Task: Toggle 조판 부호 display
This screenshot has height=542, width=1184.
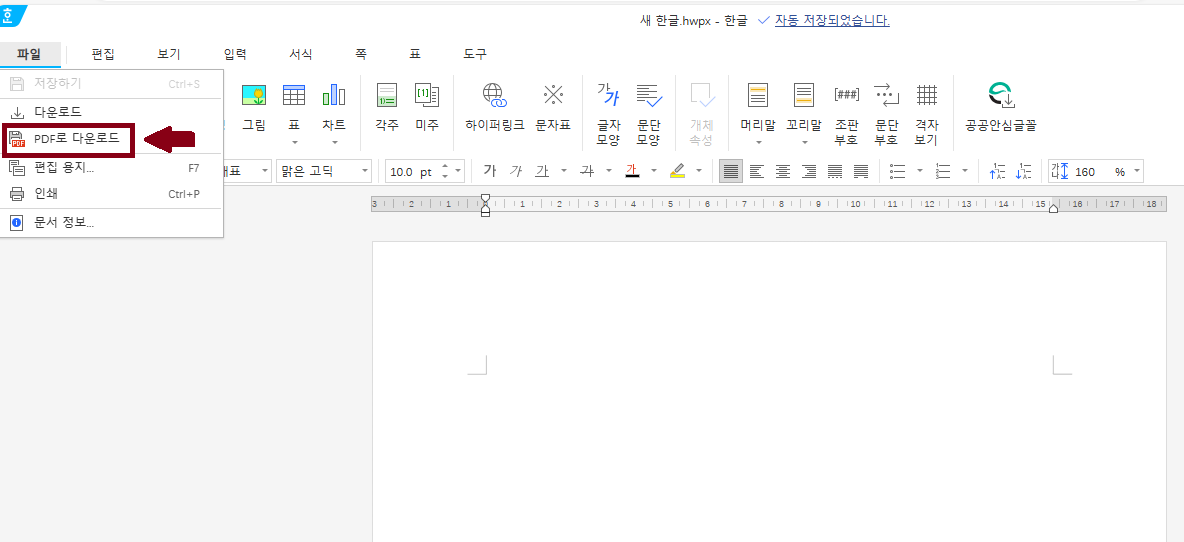Action: pos(846,113)
